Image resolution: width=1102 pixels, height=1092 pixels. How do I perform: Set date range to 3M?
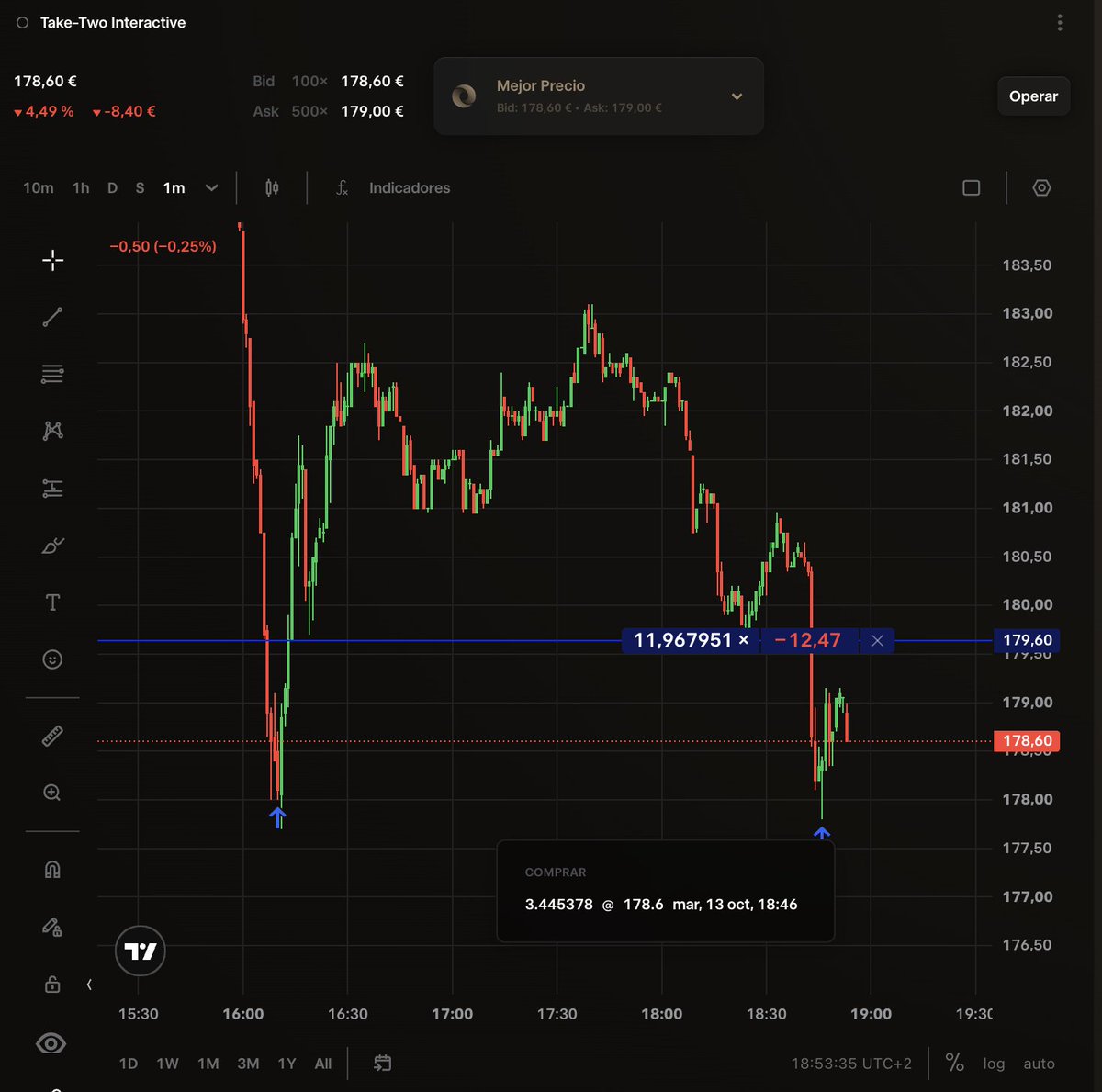tap(248, 1064)
